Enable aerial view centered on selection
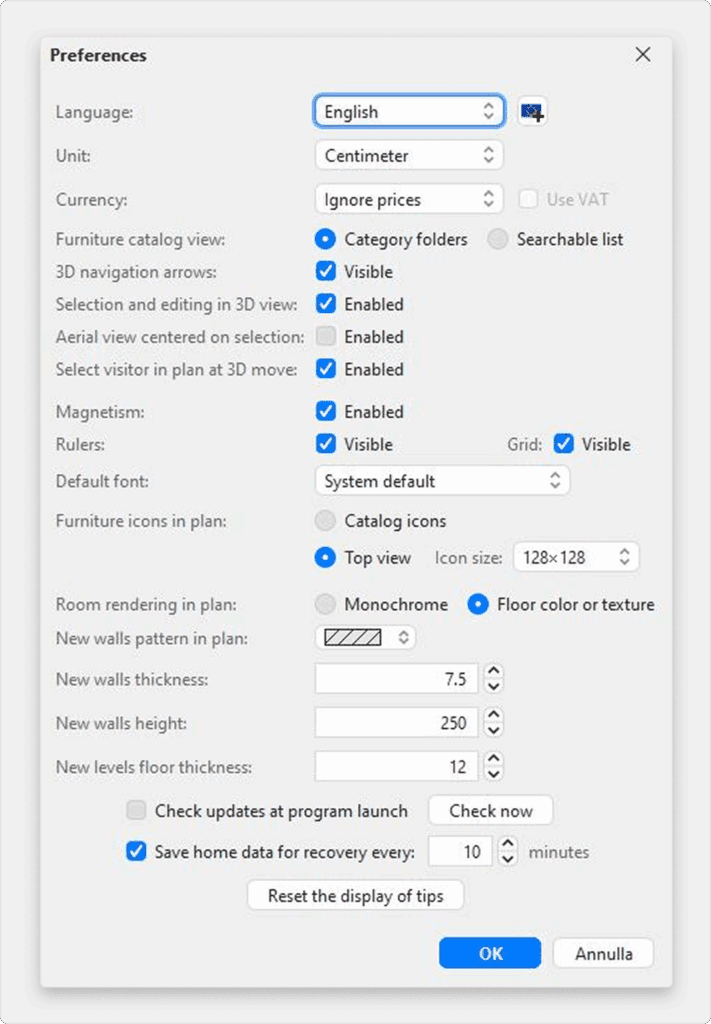The height and width of the screenshot is (1024, 711). 326,337
